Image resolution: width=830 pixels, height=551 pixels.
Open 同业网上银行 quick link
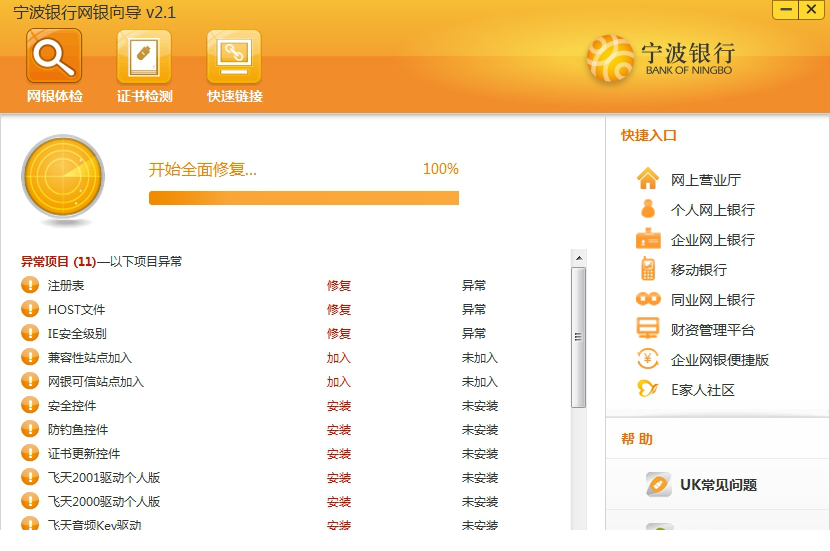coord(712,300)
